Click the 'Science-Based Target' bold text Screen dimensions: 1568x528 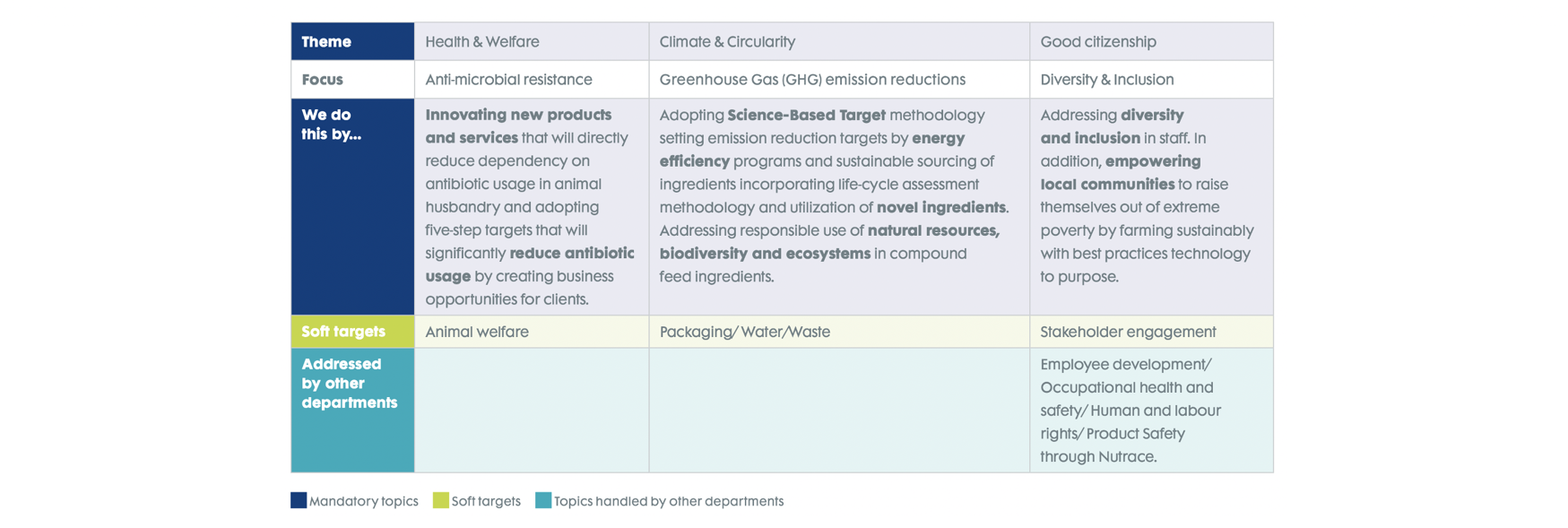pos(806,115)
